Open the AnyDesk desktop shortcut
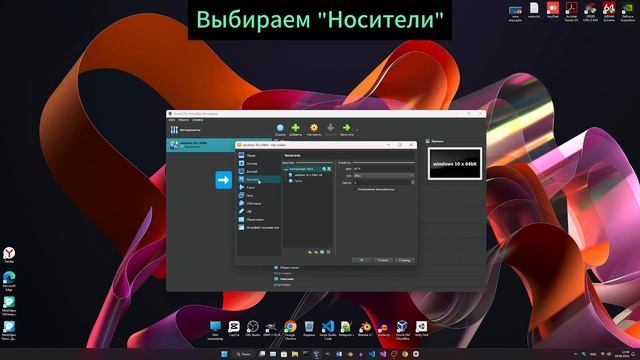Viewport: 640px width, 360px height. coord(553,11)
